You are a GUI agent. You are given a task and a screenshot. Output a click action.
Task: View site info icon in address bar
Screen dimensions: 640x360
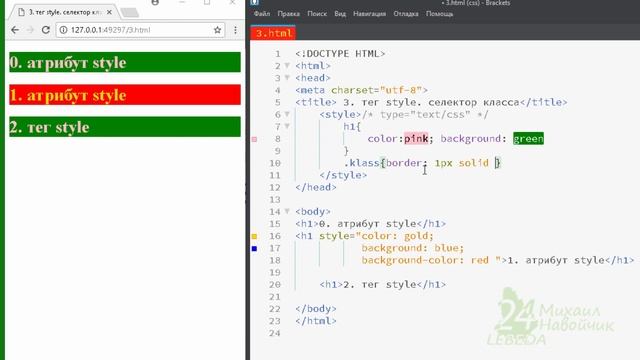point(63,30)
